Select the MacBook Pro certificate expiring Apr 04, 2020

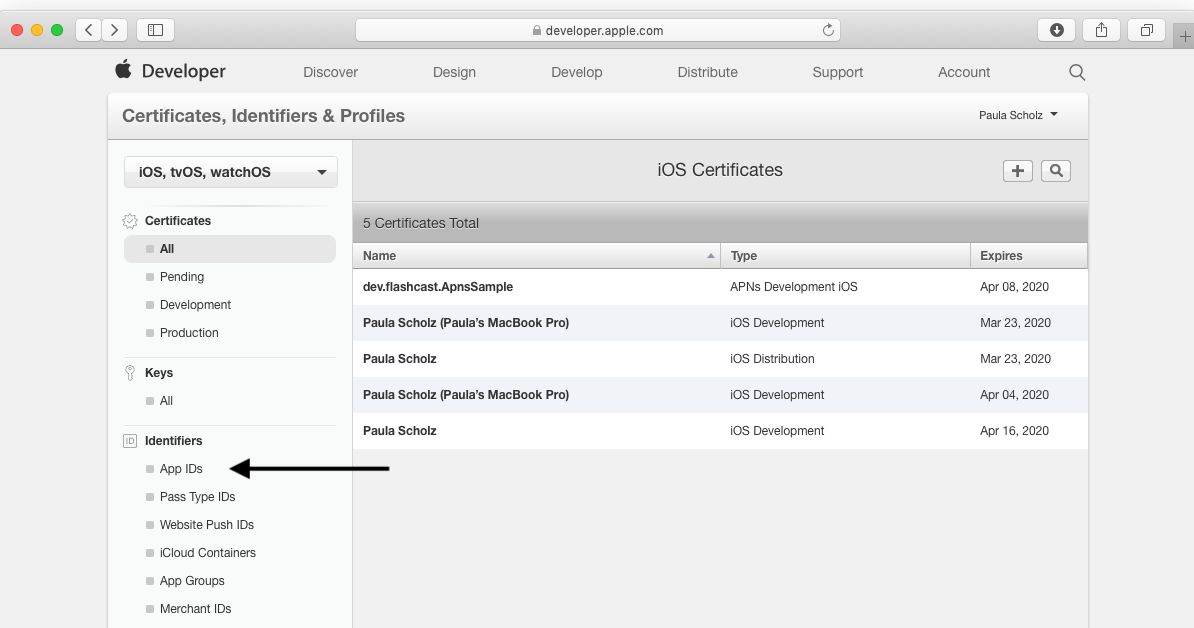(x=720, y=394)
